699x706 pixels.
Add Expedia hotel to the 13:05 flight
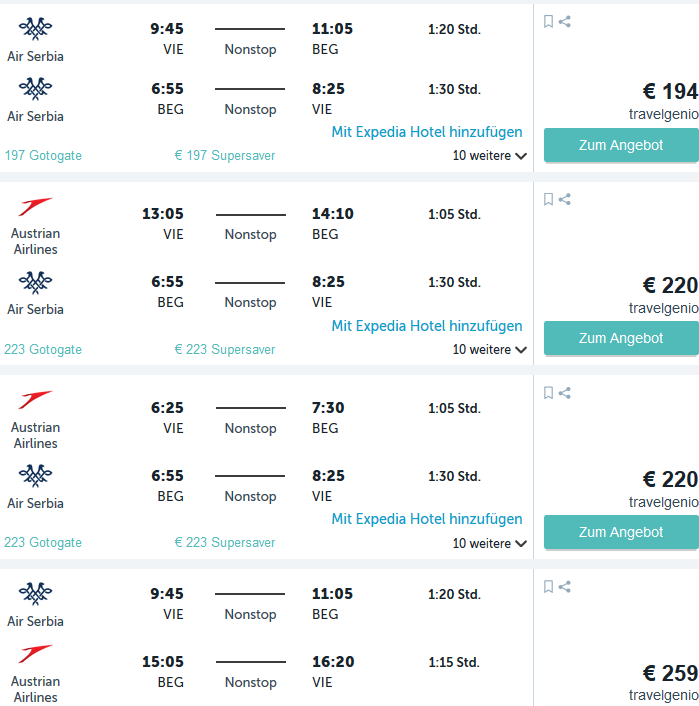[427, 326]
